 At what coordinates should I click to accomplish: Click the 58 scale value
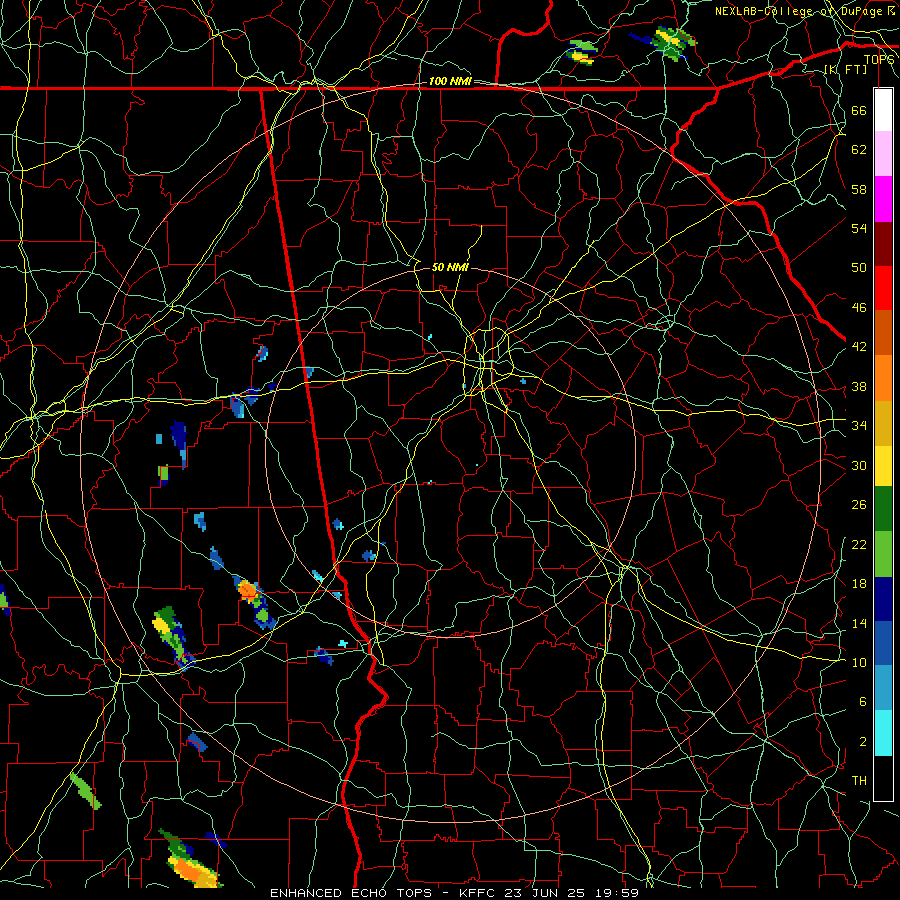[x=859, y=189]
